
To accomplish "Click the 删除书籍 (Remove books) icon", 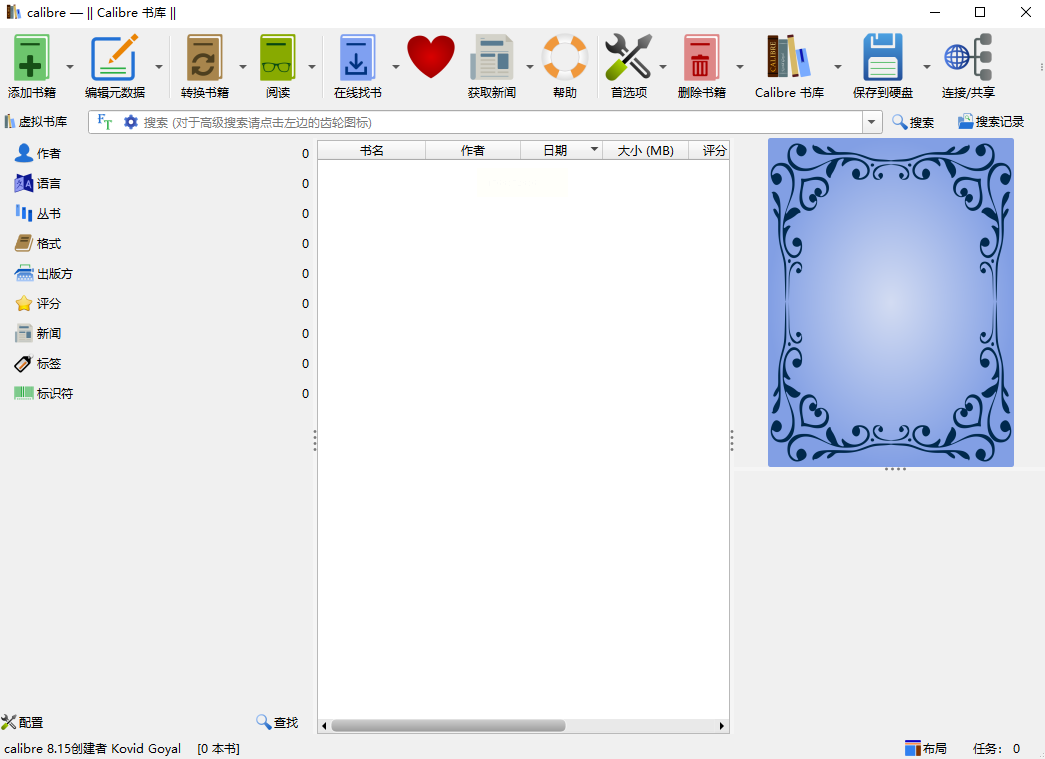I will pos(701,59).
